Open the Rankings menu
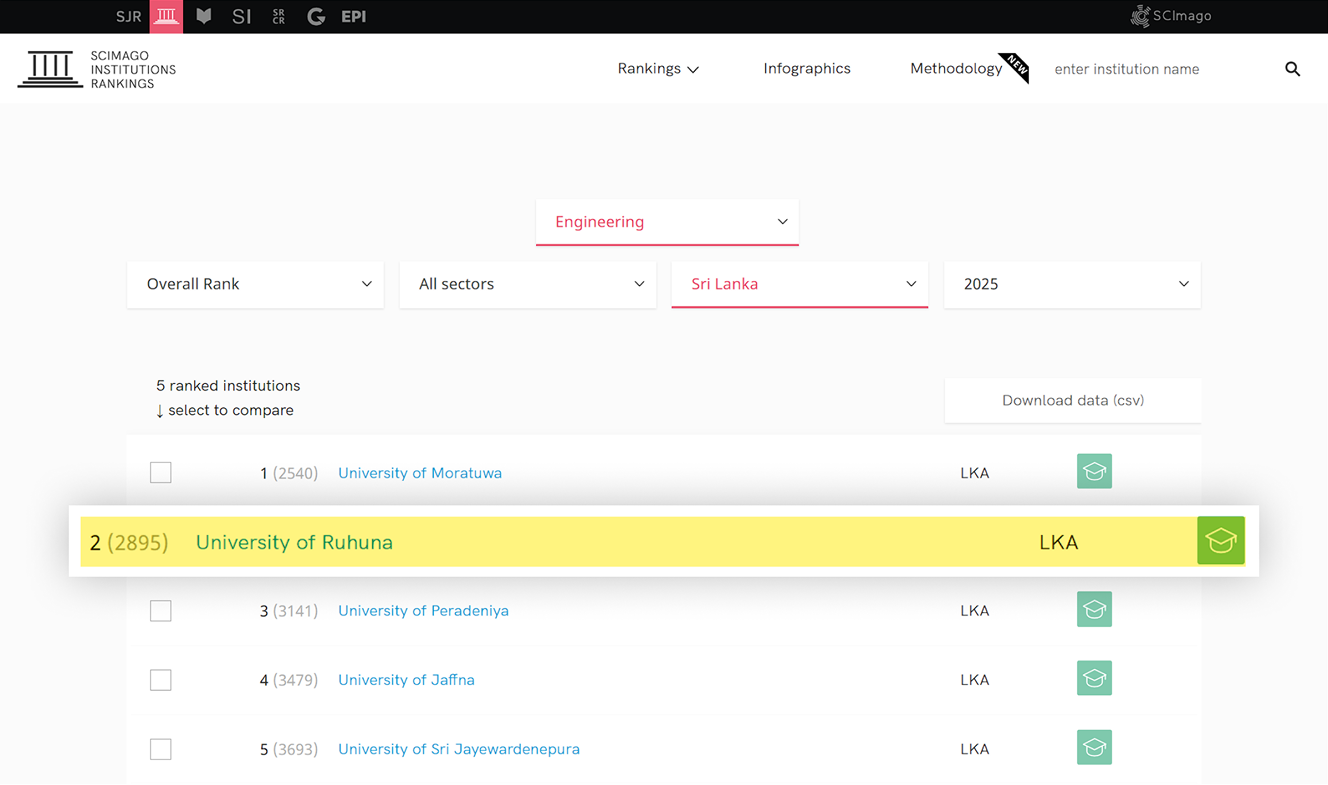 coord(657,69)
